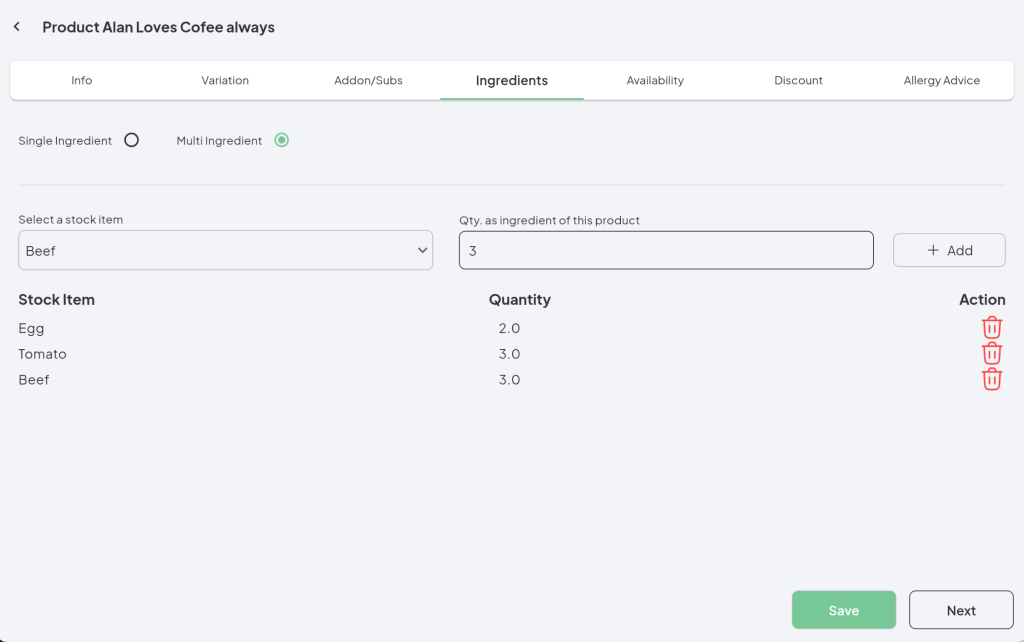Click the Quantity column header
This screenshot has width=1024, height=642.
tap(520, 300)
